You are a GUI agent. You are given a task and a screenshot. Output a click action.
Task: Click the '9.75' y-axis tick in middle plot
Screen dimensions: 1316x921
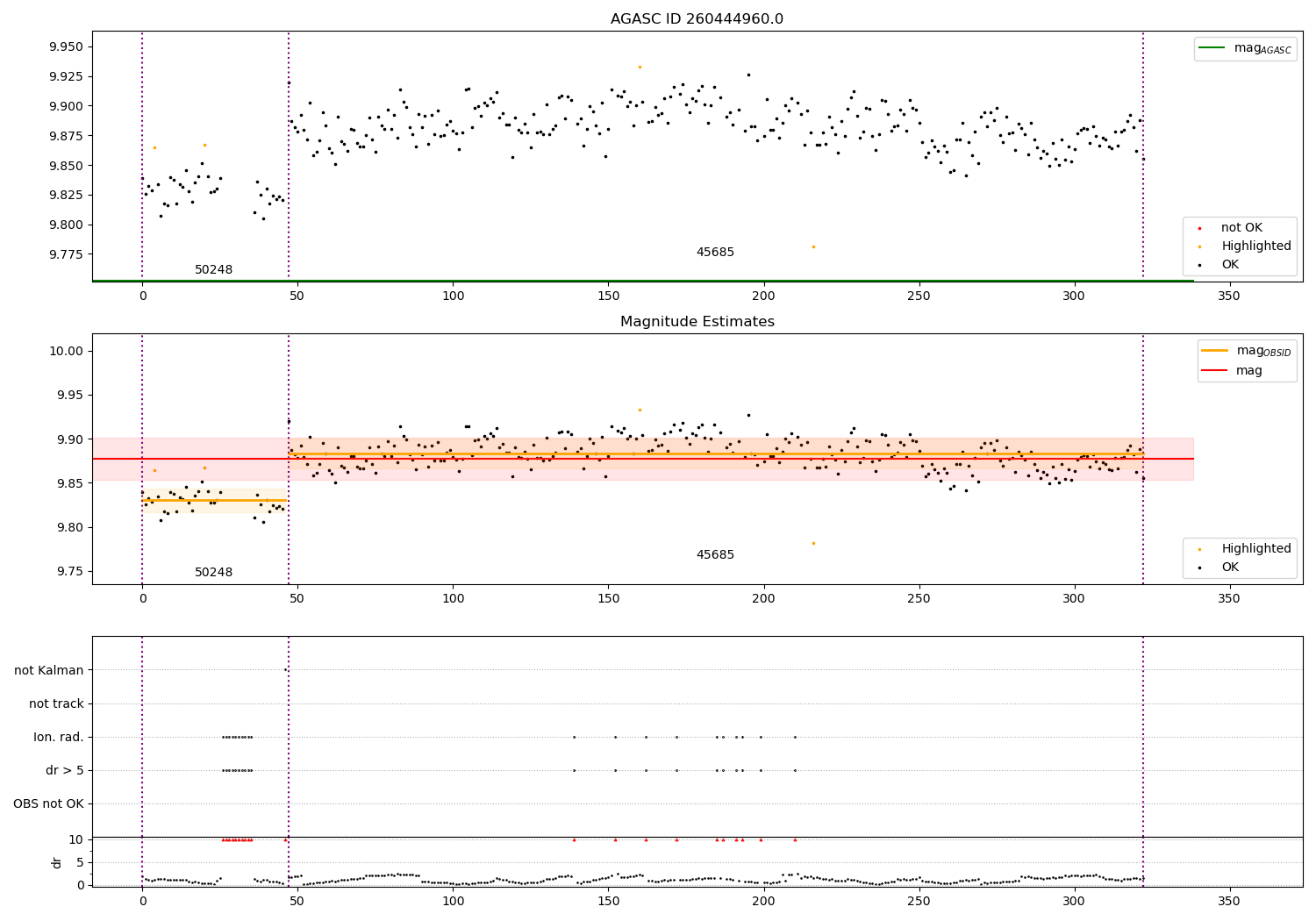tap(70, 572)
